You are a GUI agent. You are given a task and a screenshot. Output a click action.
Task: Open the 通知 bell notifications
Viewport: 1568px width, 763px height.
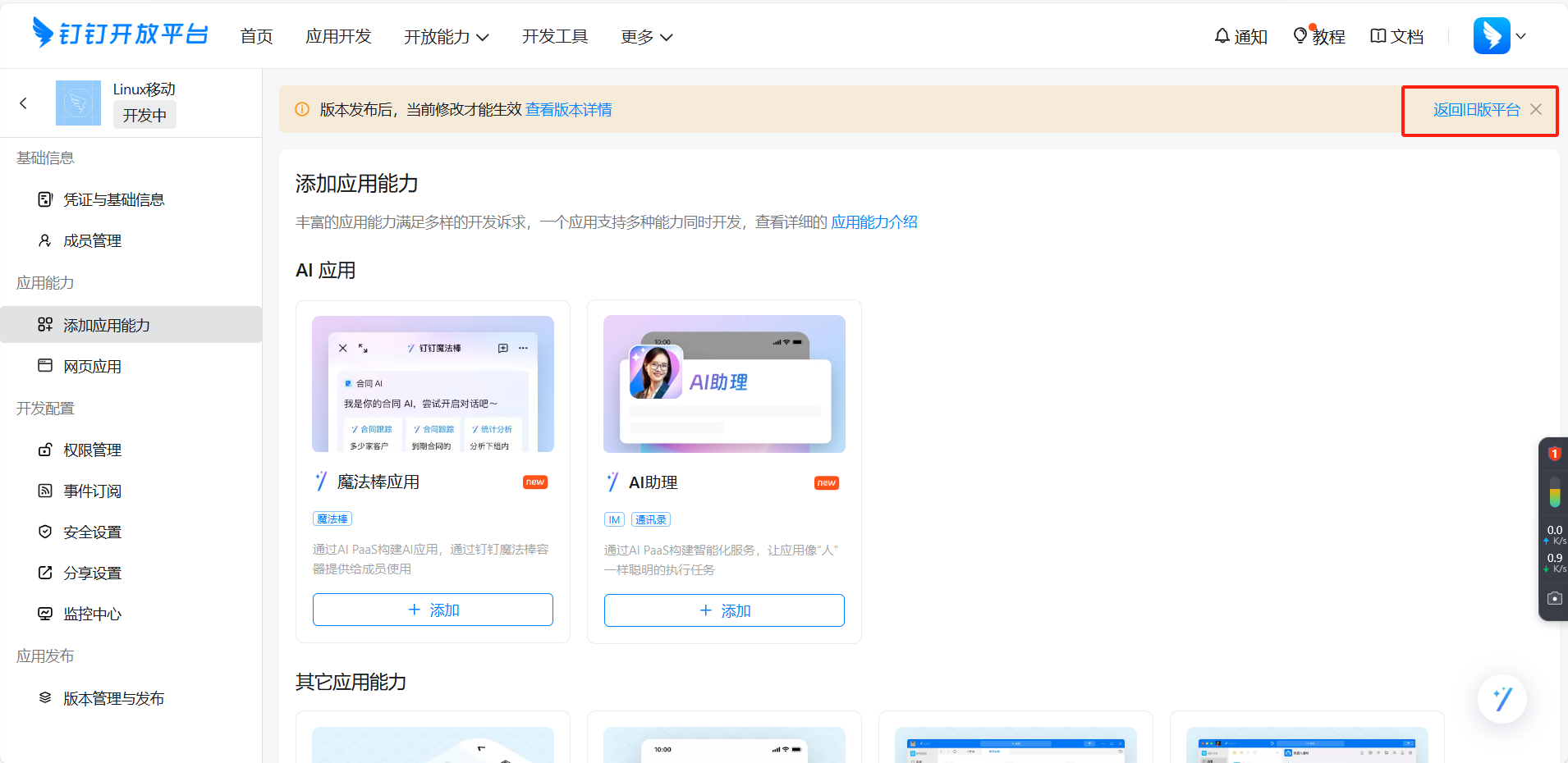1241,37
